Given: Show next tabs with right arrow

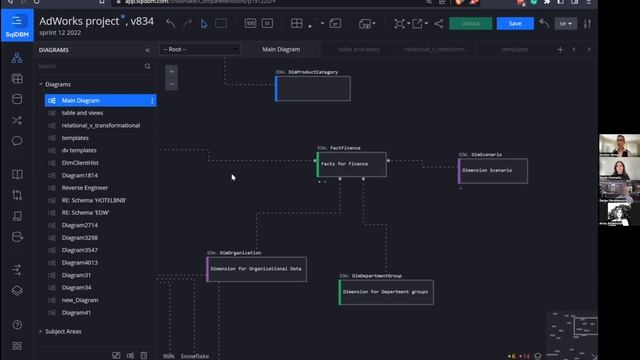Looking at the screenshot, I should (589, 50).
